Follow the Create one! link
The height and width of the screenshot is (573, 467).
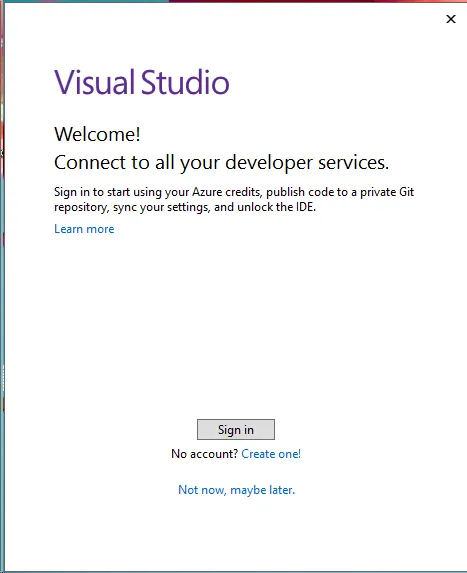[x=271, y=454]
